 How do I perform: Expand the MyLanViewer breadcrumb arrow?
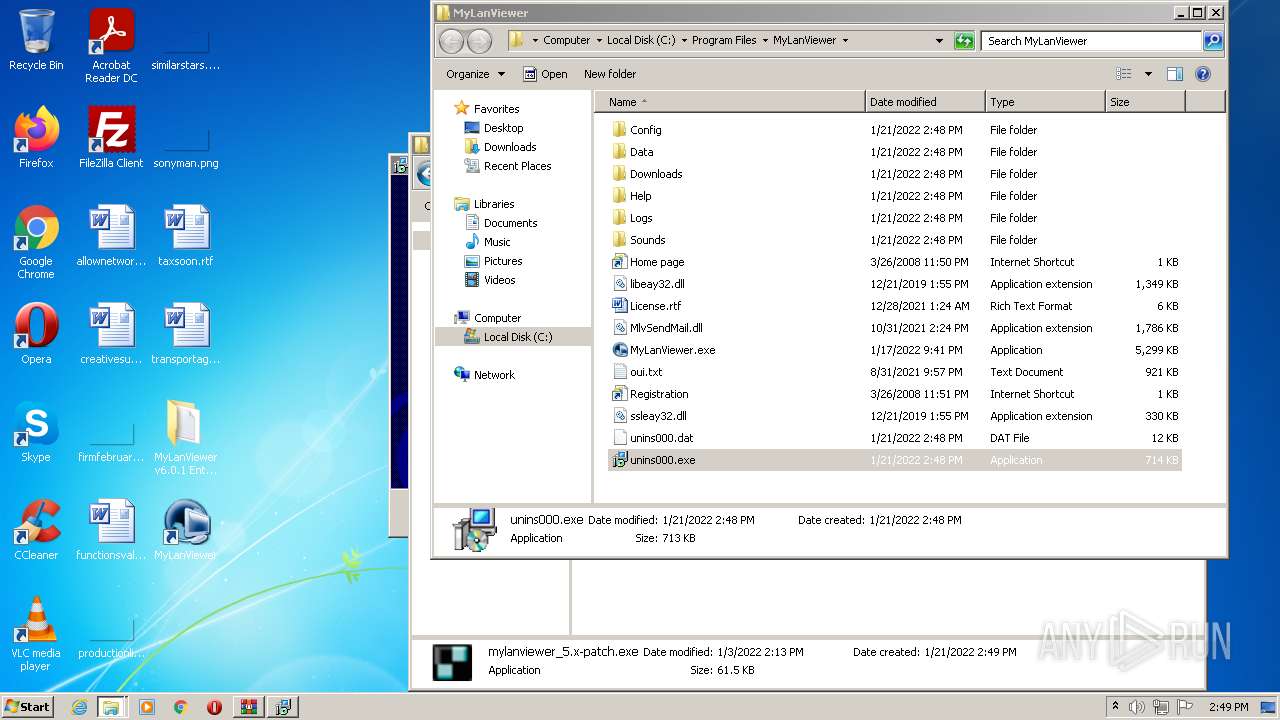[845, 41]
